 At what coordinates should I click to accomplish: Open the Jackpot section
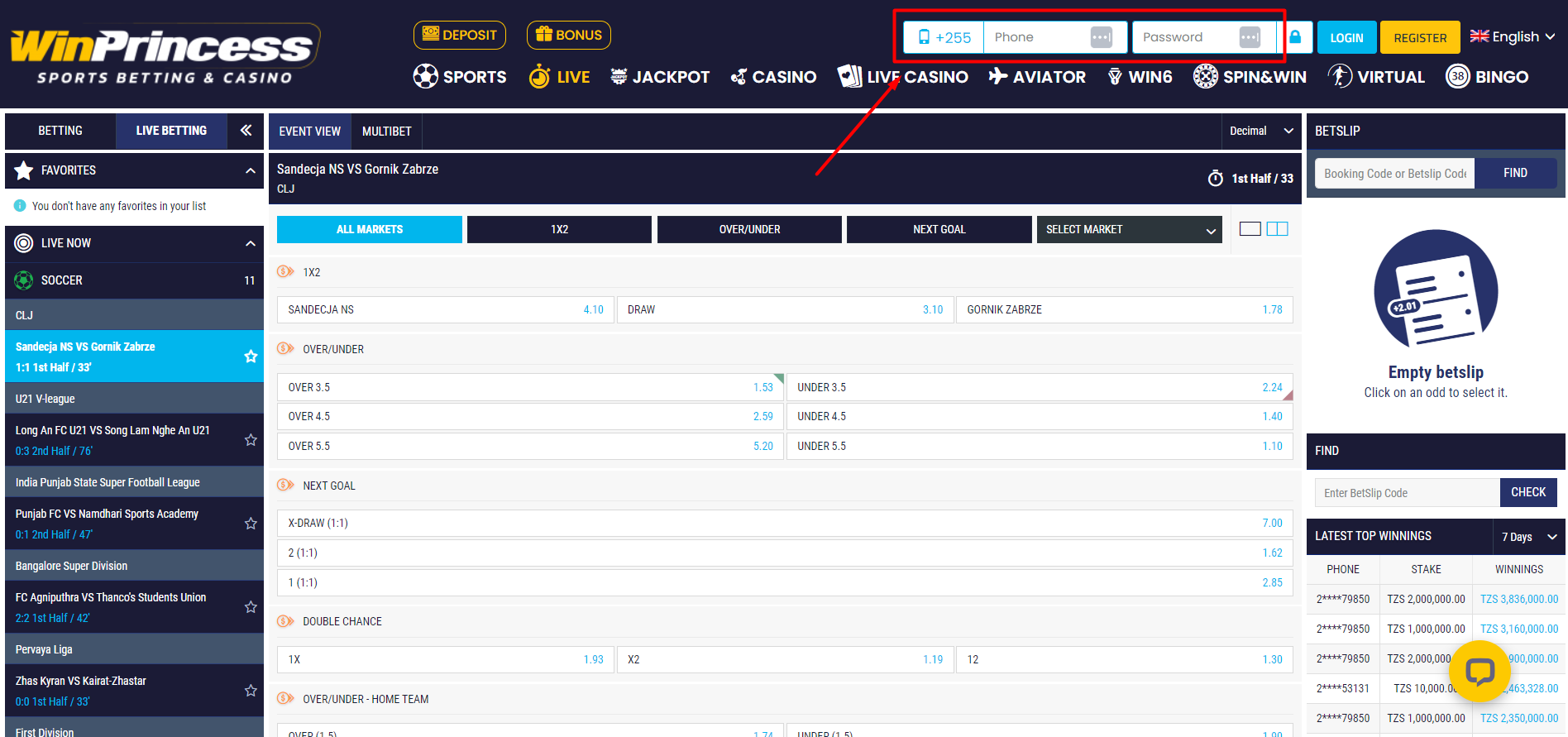pos(660,77)
